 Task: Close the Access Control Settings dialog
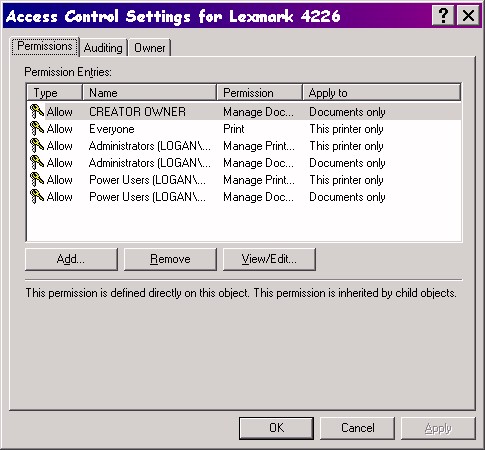(x=468, y=15)
